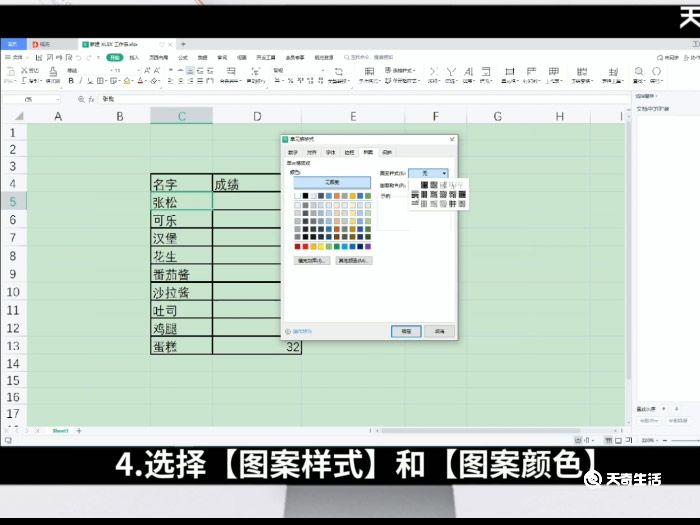The image size is (700, 525).
Task: Click the Cut scissors icon
Action: pyautogui.click(x=24, y=71)
